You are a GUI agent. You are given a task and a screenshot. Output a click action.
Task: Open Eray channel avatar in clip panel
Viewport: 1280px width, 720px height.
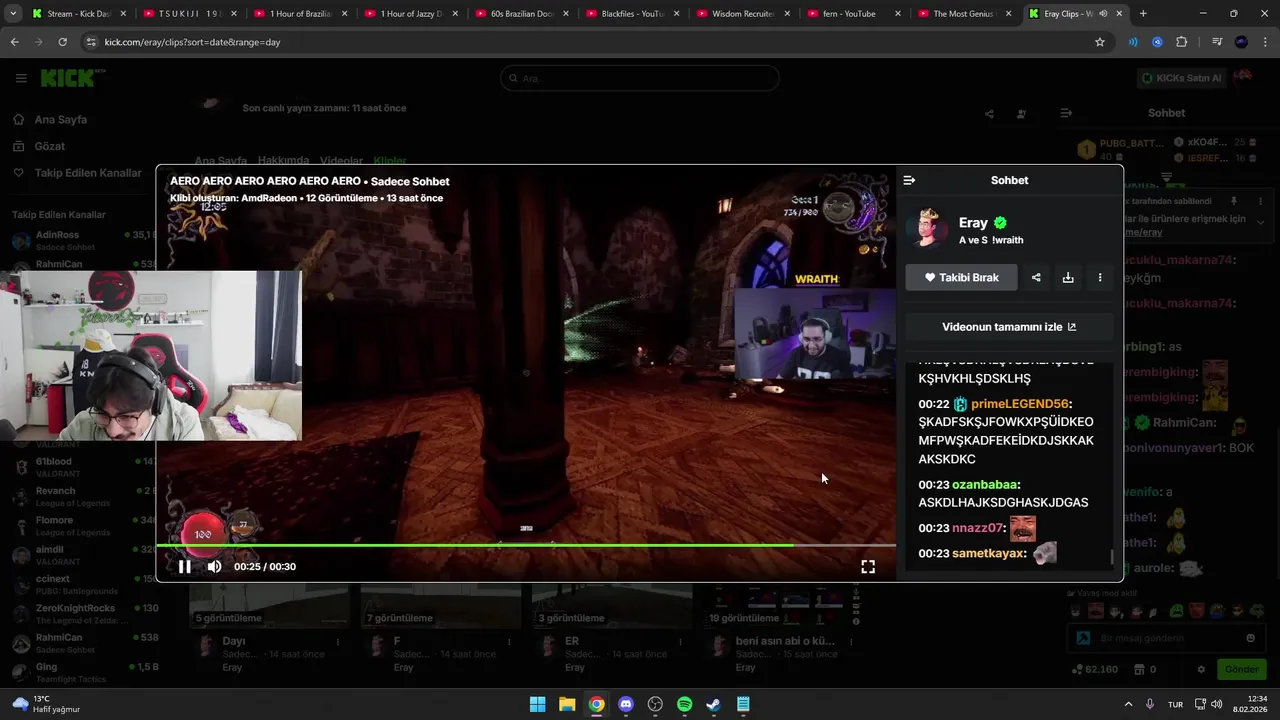coord(927,229)
